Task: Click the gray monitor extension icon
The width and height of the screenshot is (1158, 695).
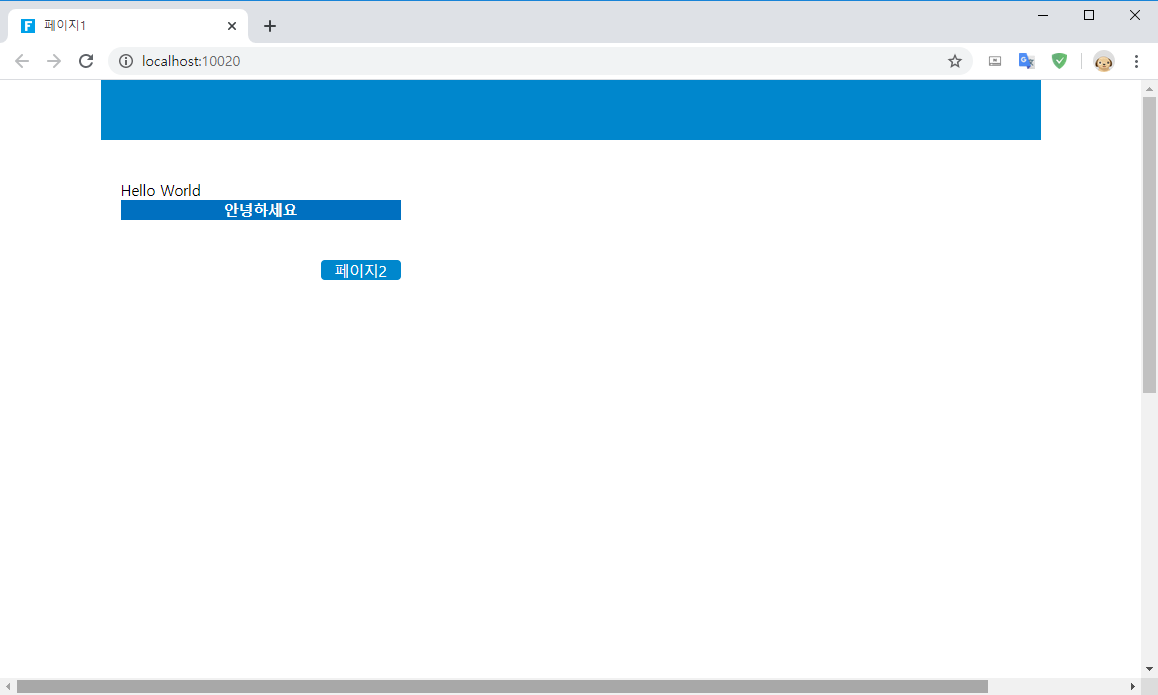Action: 995,61
